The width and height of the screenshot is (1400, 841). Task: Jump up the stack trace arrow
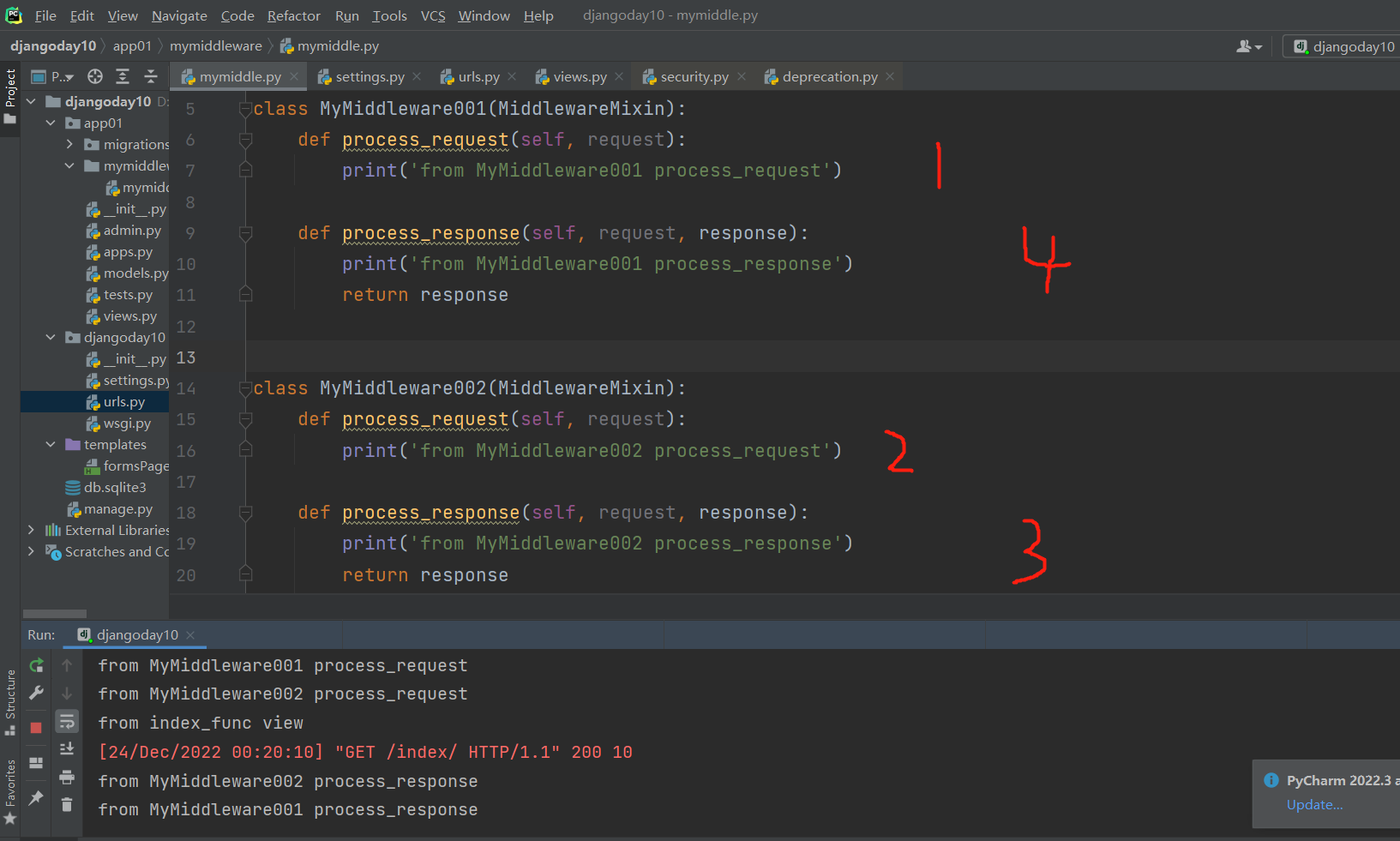67,665
